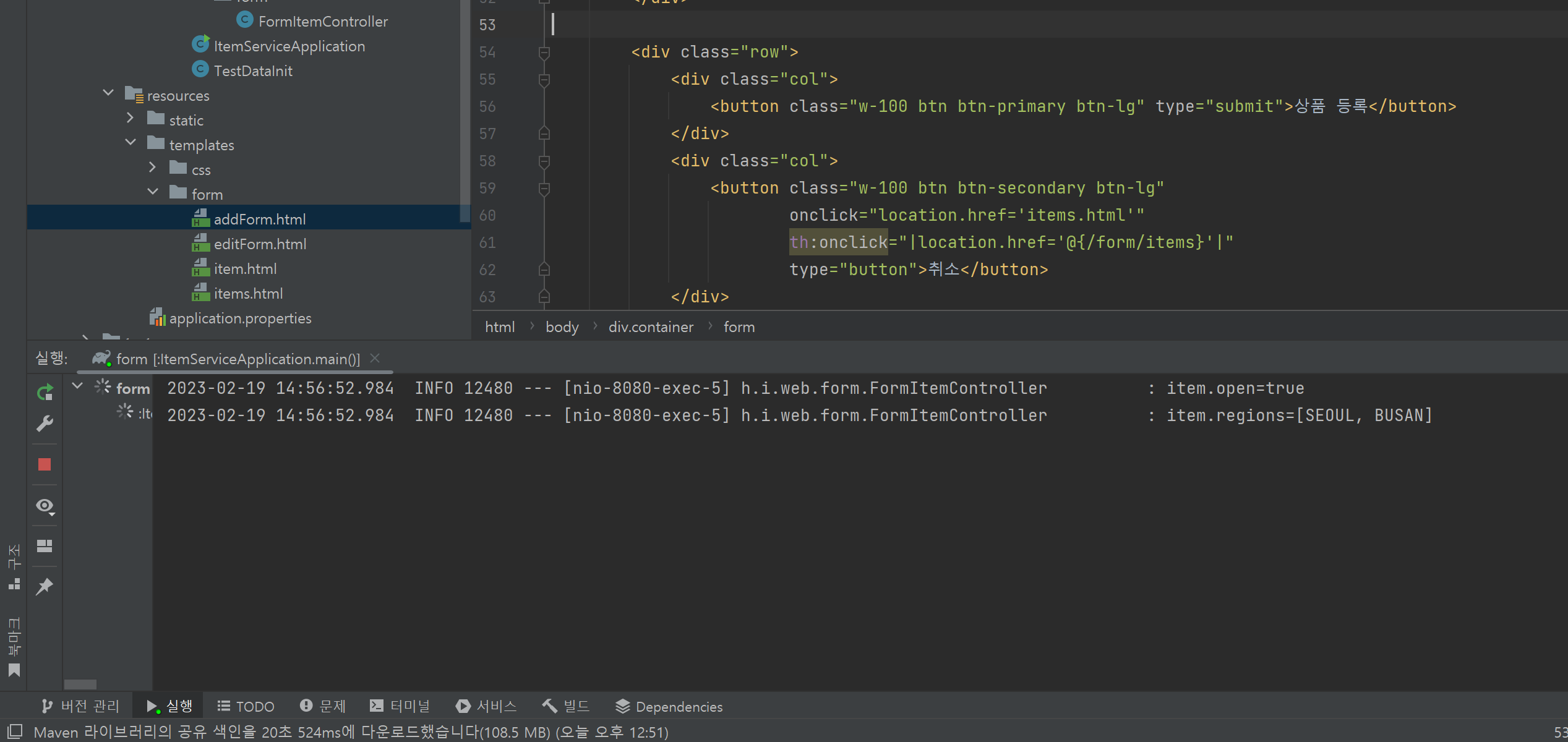This screenshot has height=742, width=1568.
Task: Expand the css folder
Action: 153,167
